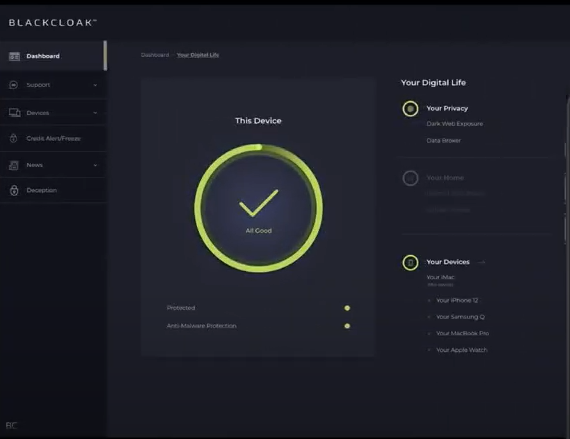Click the BlackCloak logo
Screen dimensions: 570x439
(53, 23)
